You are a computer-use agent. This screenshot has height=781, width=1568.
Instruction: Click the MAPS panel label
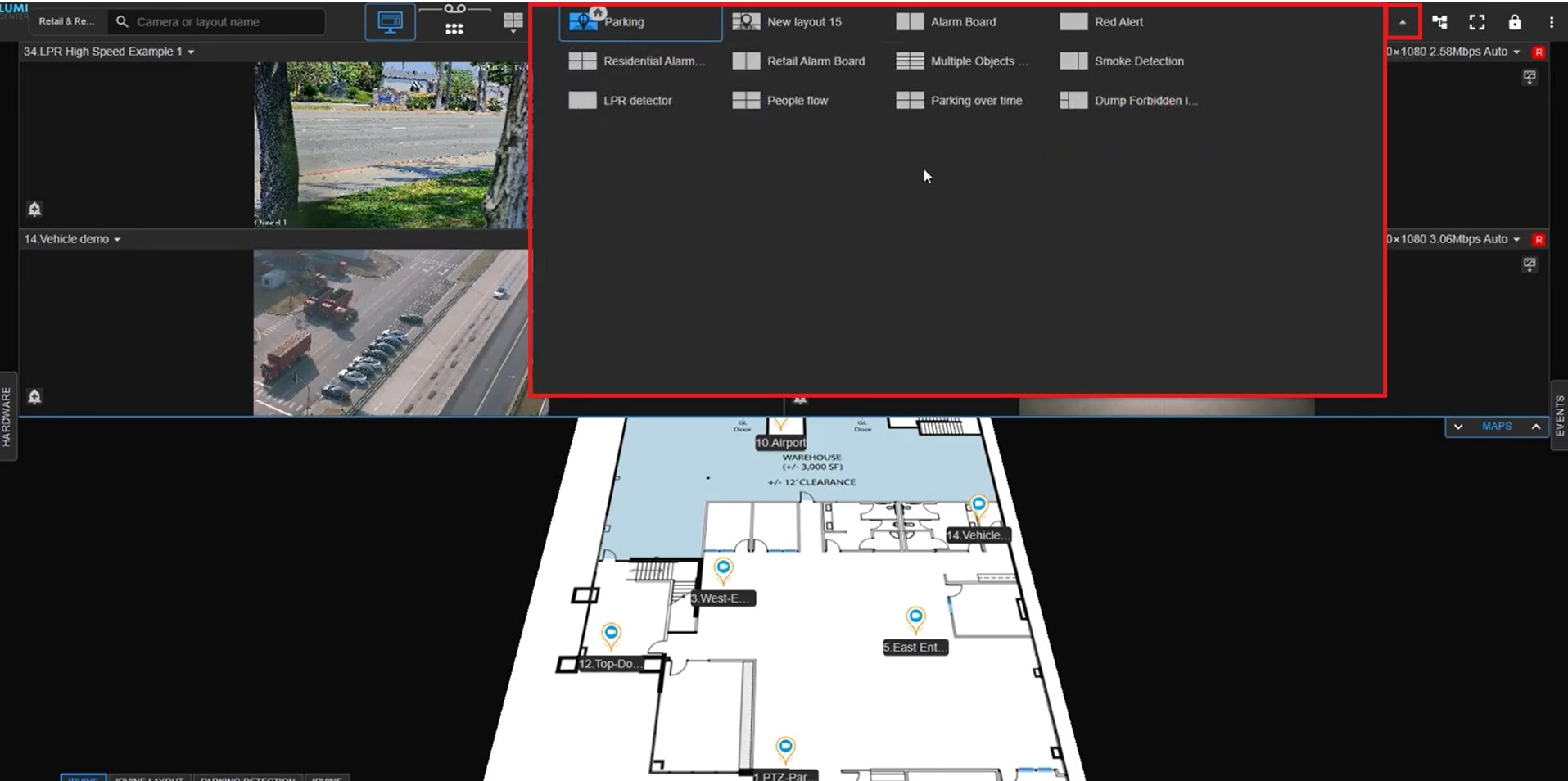pos(1496,427)
